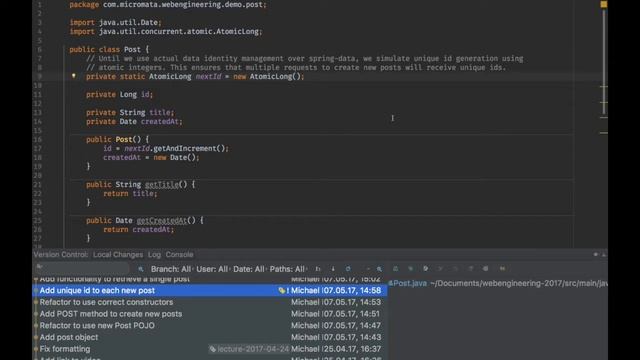Toggle IntelliSort in the log toolbar
The image size is (640, 360).
click(x=318, y=269)
